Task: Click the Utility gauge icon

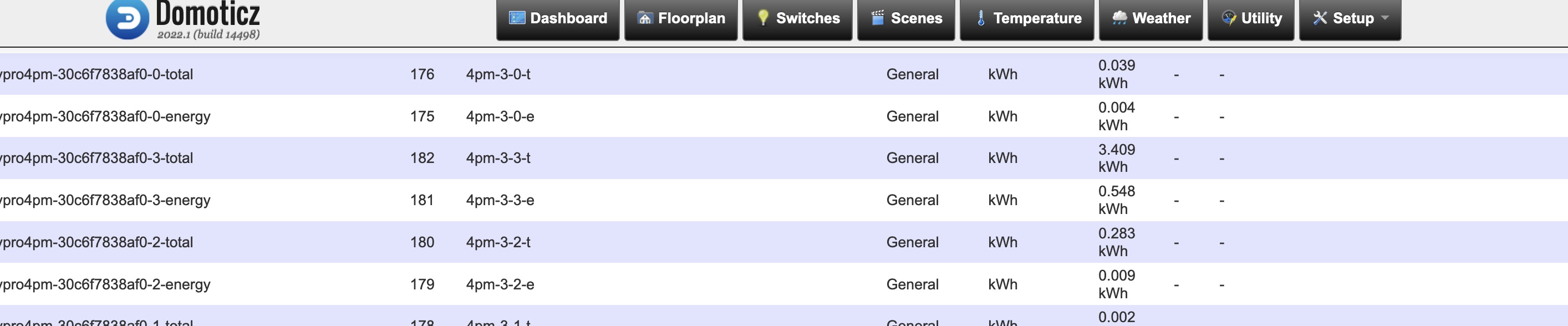Action: point(1228,18)
